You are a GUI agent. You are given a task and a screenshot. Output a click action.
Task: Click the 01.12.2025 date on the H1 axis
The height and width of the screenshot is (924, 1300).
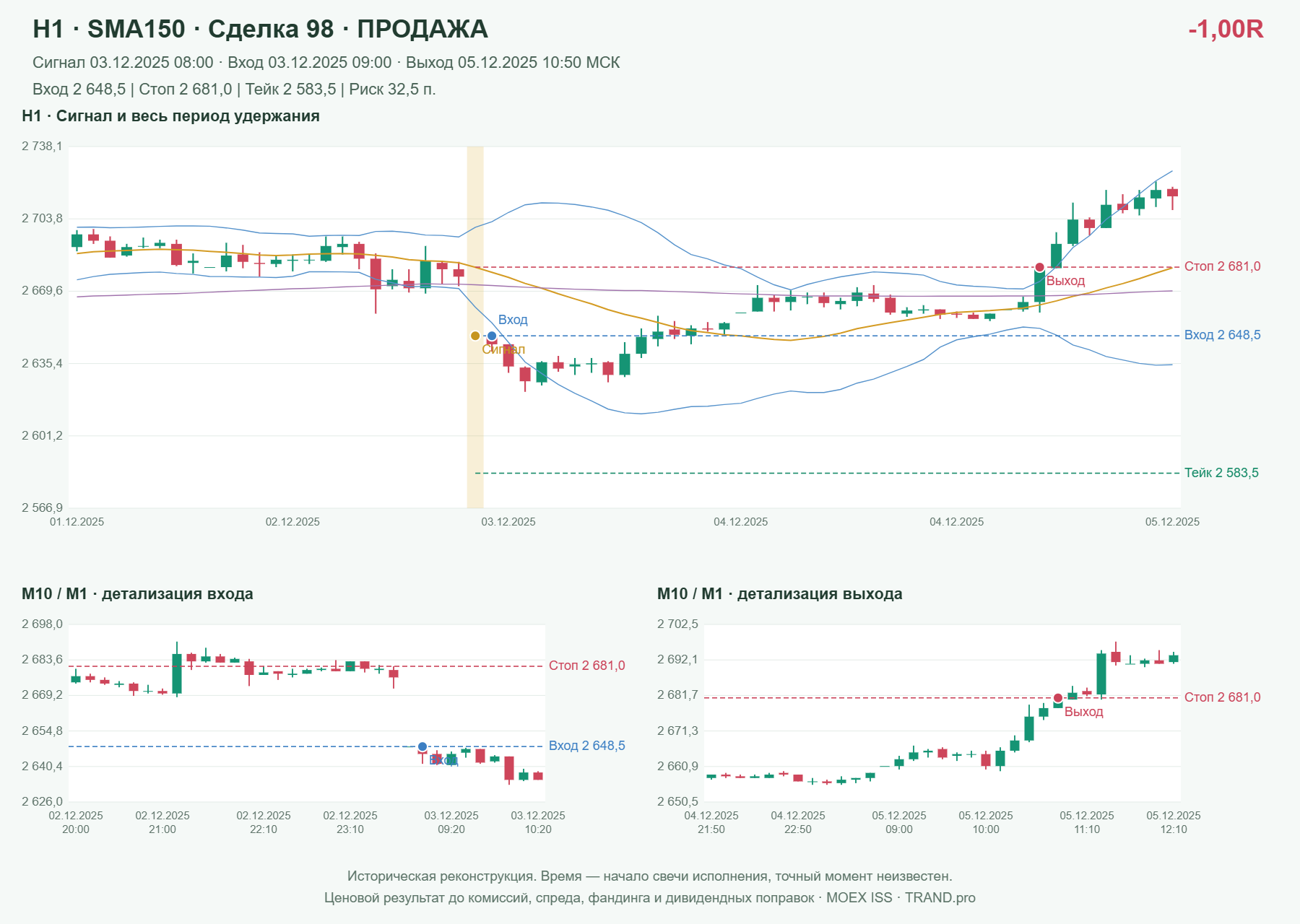77,522
